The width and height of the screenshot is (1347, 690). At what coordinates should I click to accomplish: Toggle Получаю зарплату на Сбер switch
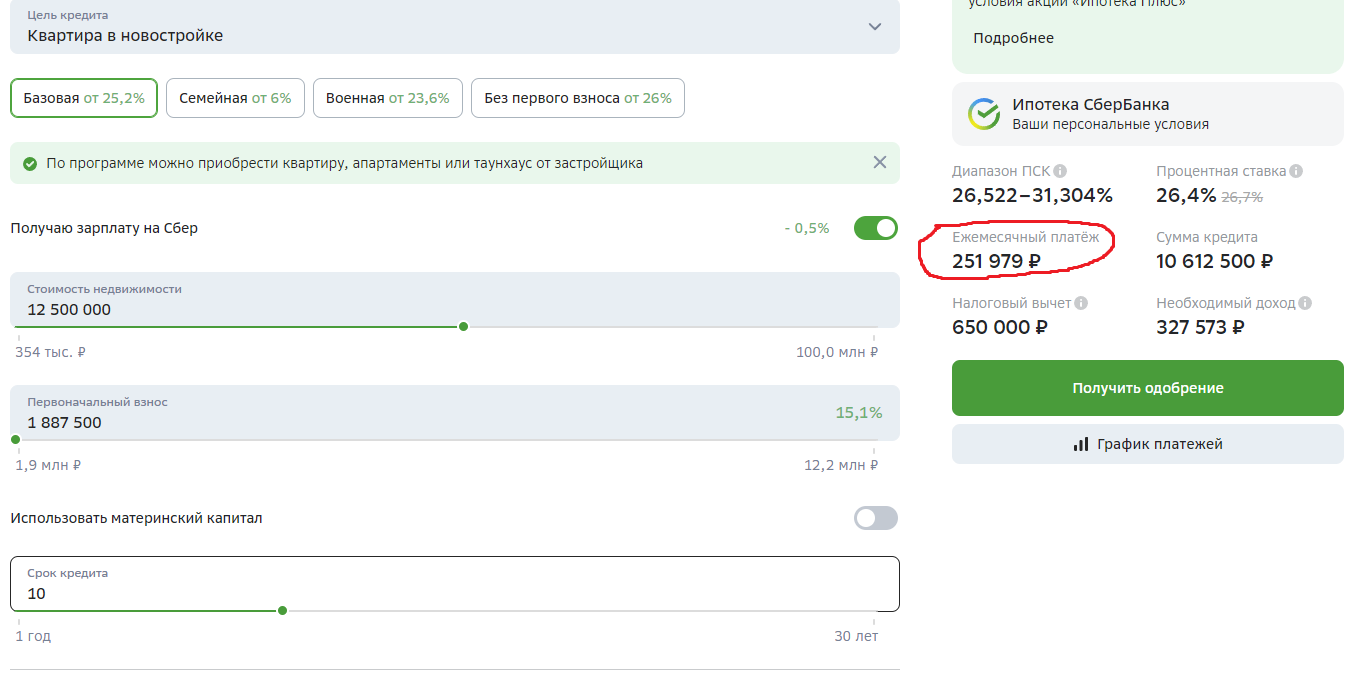pyautogui.click(x=876, y=228)
